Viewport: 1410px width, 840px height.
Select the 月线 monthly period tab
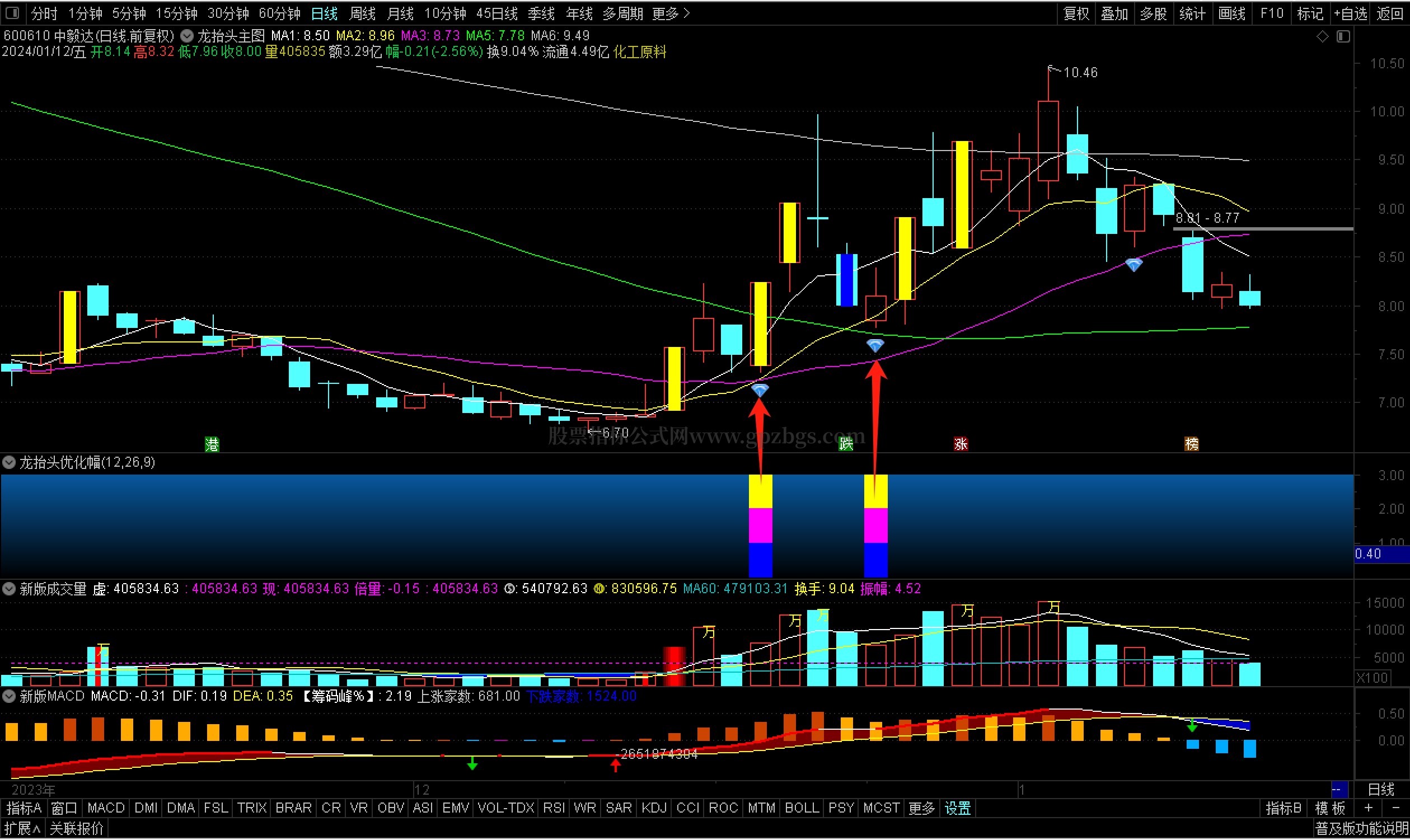coord(400,13)
